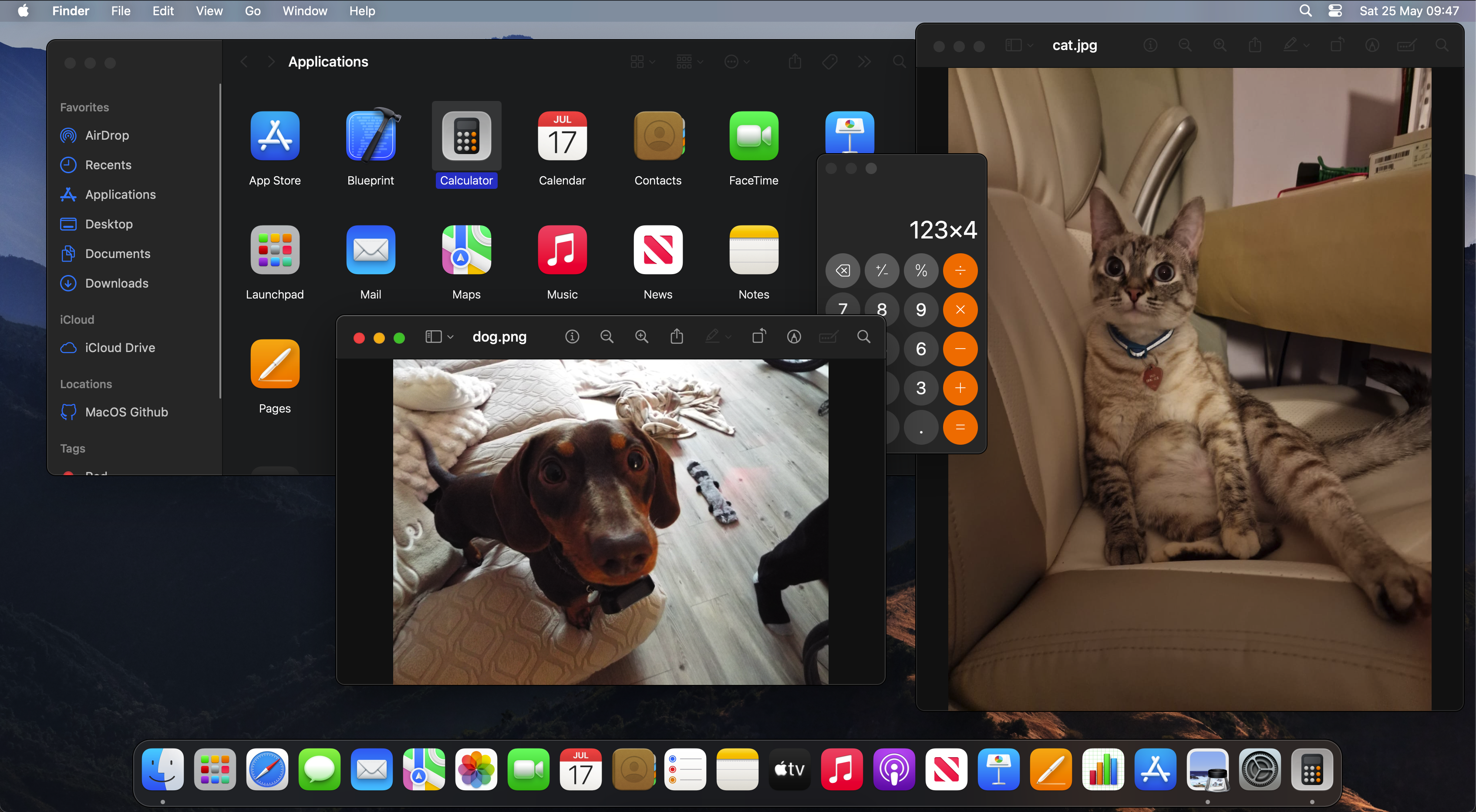The image size is (1476, 812).
Task: Expand sidebar view menu in cat.jpg
Action: pos(1019,45)
